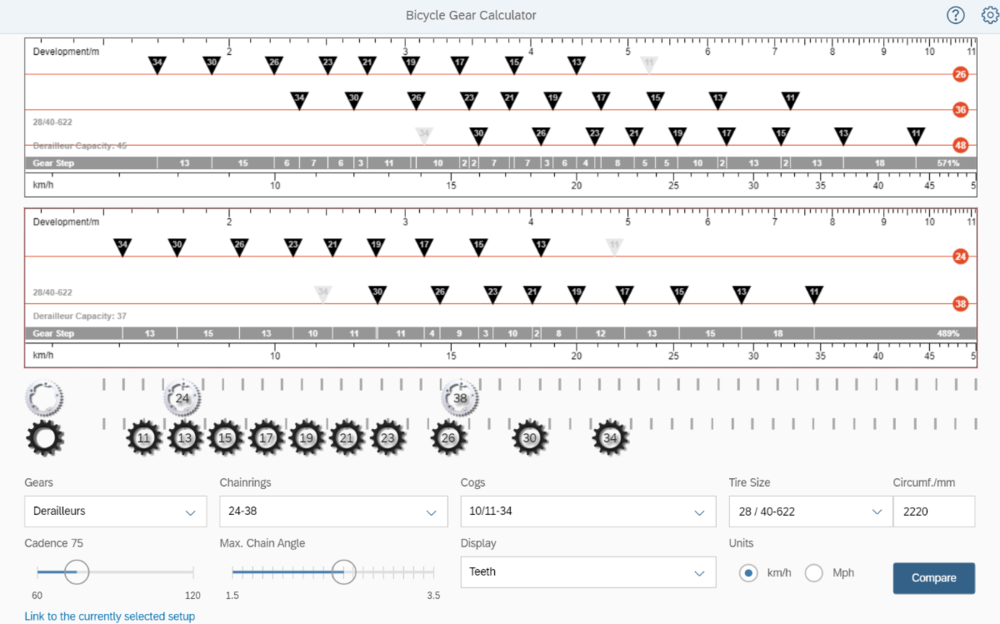This screenshot has width=1000, height=624.
Task: Expand the Chainrings 24-38 dropdown
Action: [x=333, y=511]
